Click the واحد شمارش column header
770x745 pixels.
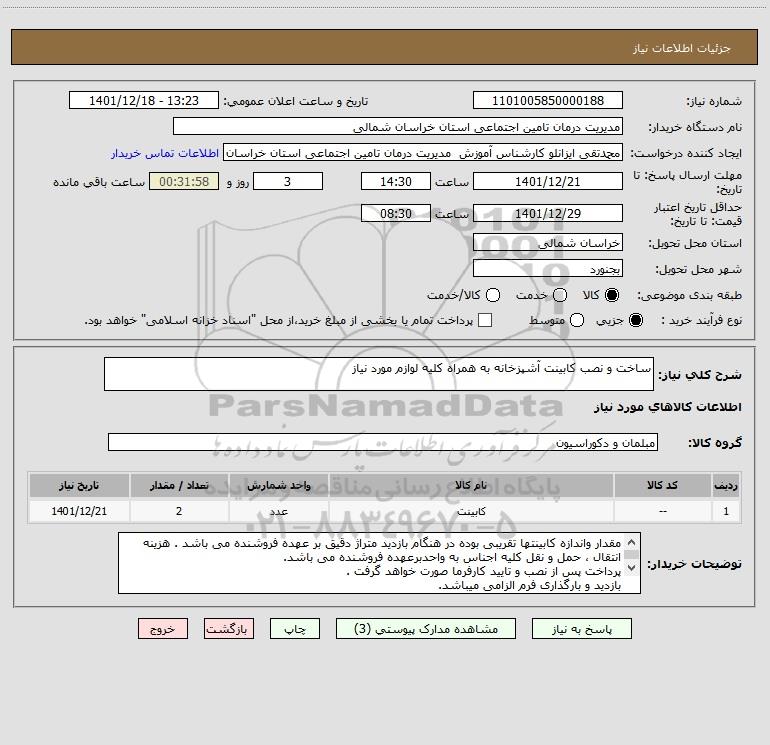pyautogui.click(x=278, y=485)
